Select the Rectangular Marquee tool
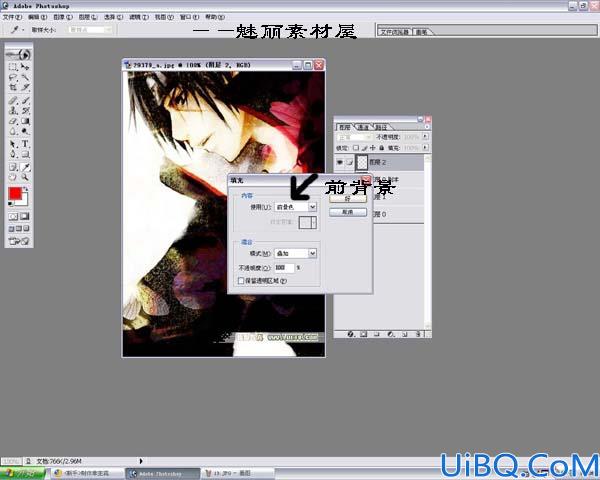 click(x=13, y=67)
